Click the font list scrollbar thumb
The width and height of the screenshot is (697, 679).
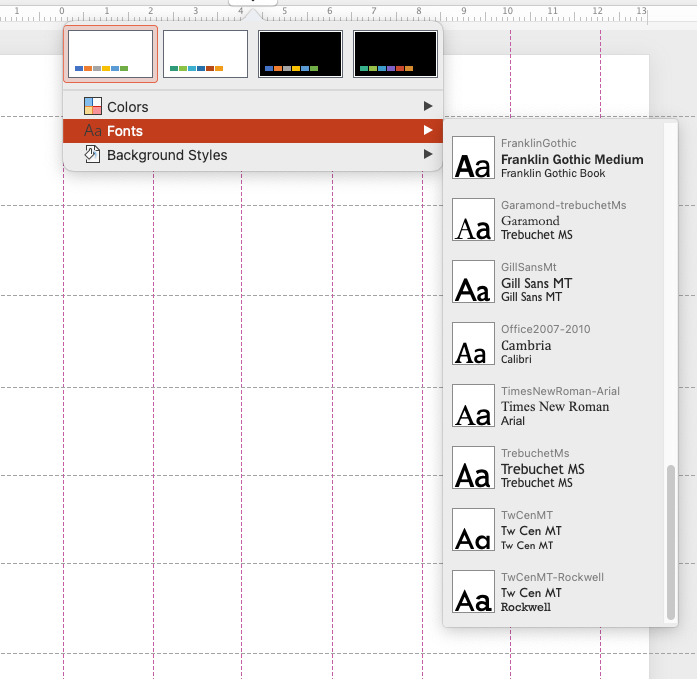point(671,542)
